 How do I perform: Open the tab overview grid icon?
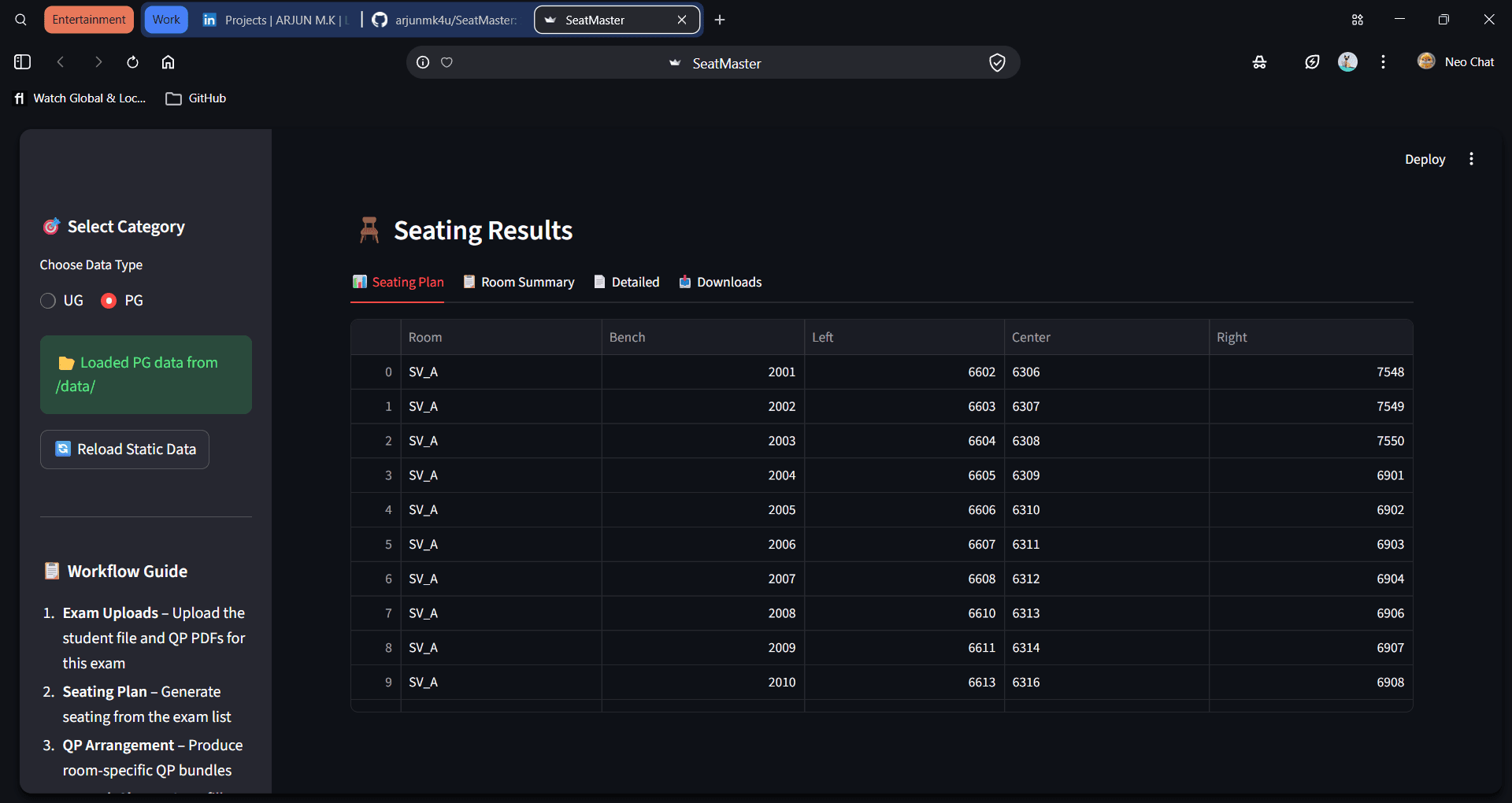pos(1357,20)
